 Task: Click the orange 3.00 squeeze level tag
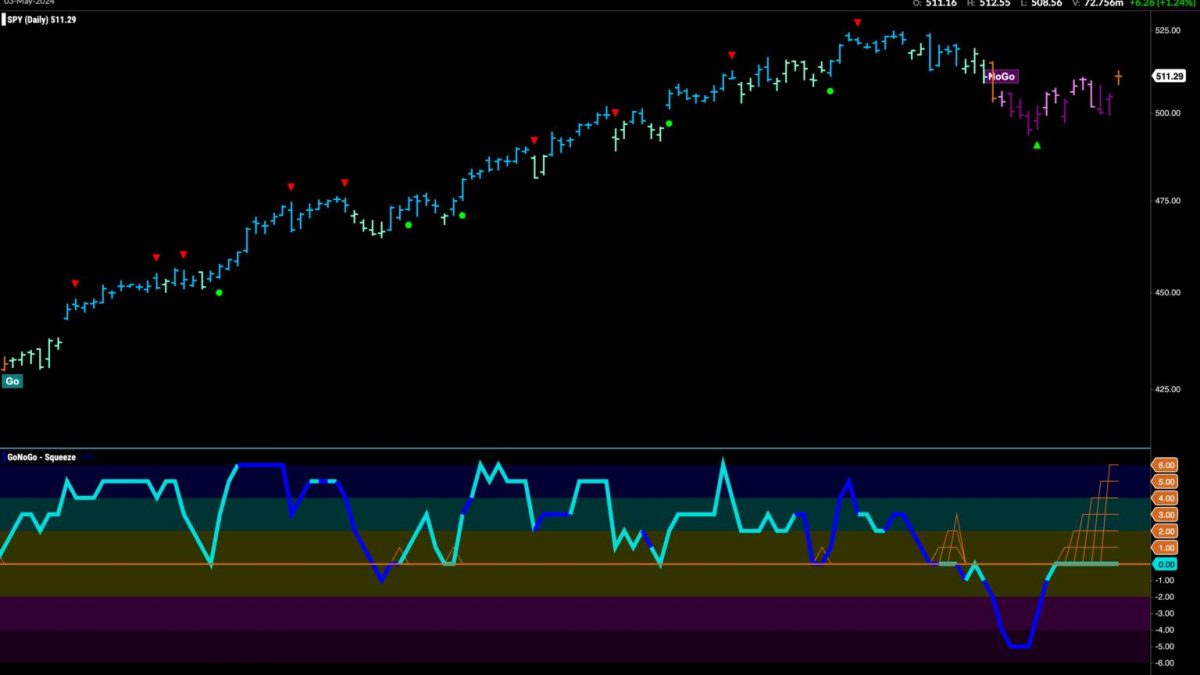pyautogui.click(x=1166, y=514)
